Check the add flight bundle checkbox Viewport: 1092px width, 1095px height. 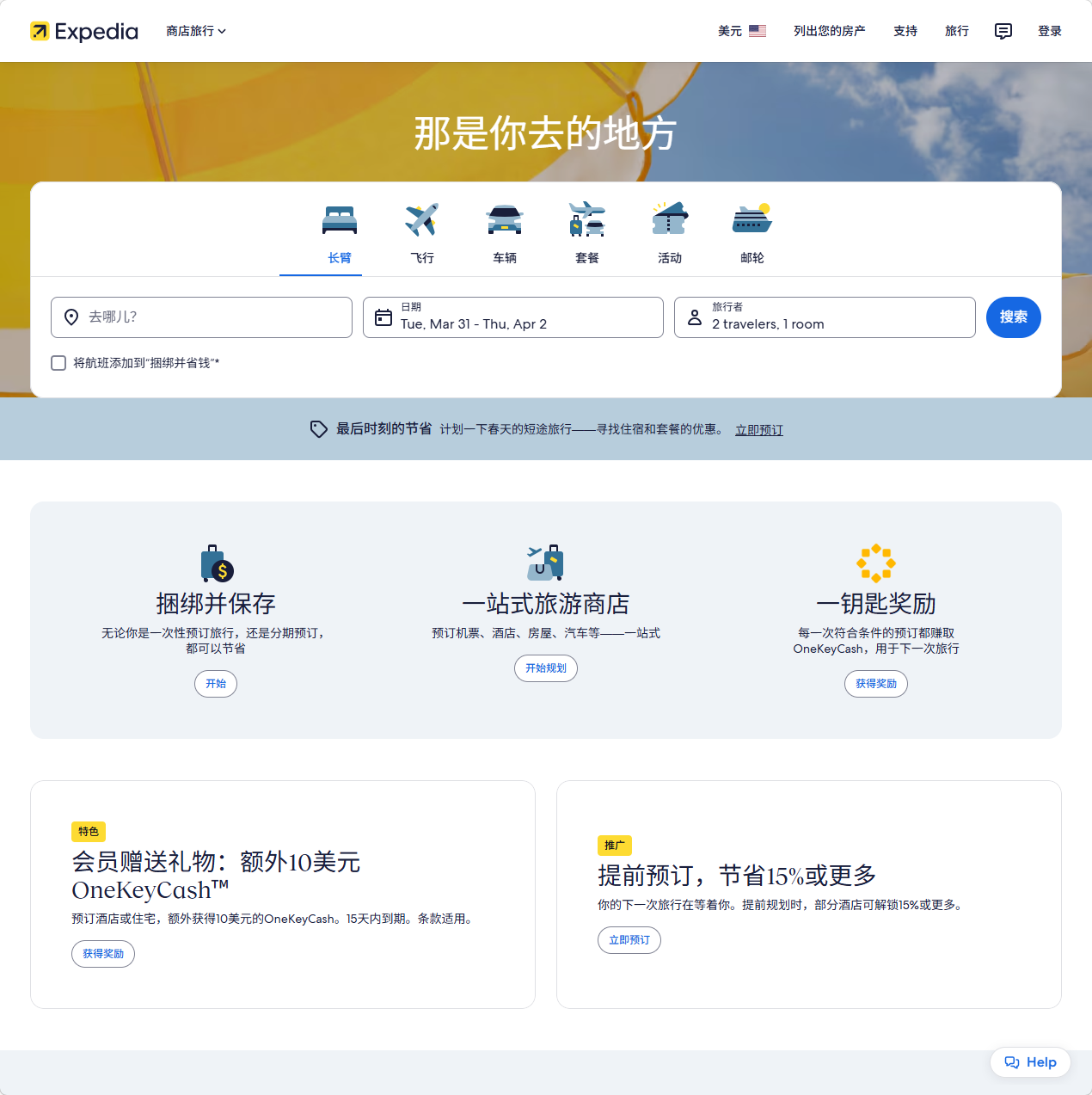pyautogui.click(x=58, y=363)
